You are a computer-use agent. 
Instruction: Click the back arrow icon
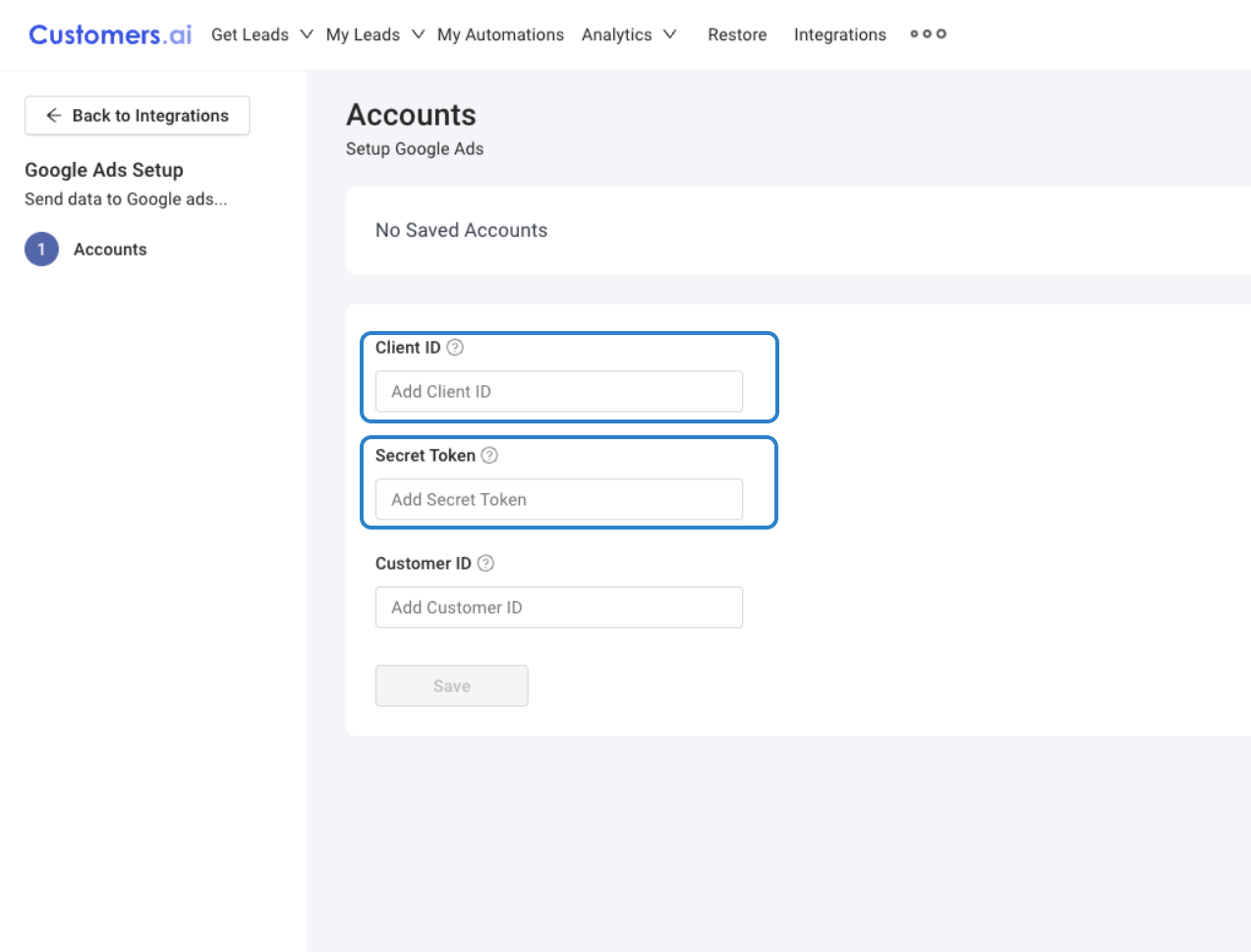[x=54, y=115]
